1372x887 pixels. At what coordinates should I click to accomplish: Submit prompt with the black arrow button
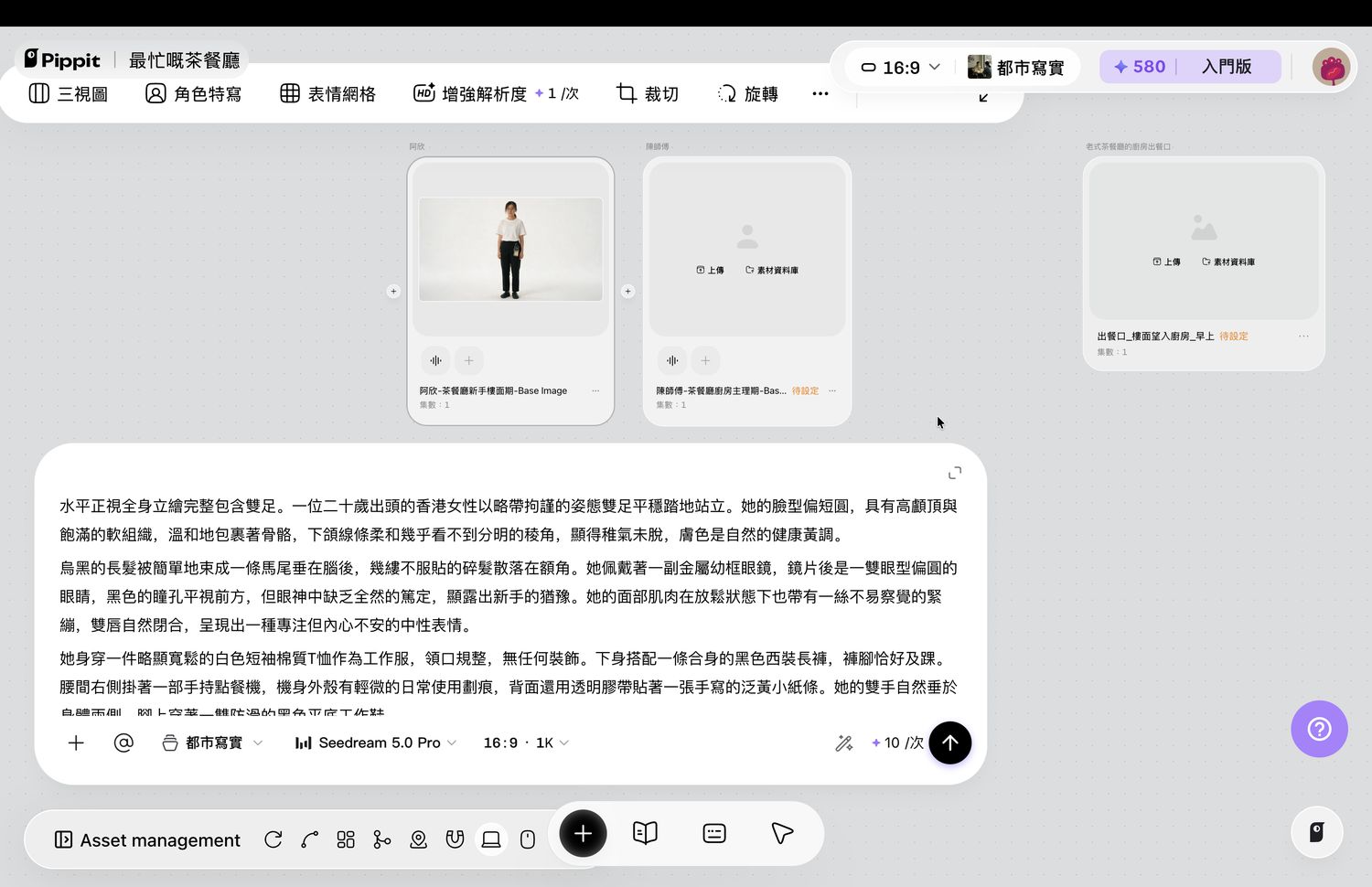(x=950, y=743)
